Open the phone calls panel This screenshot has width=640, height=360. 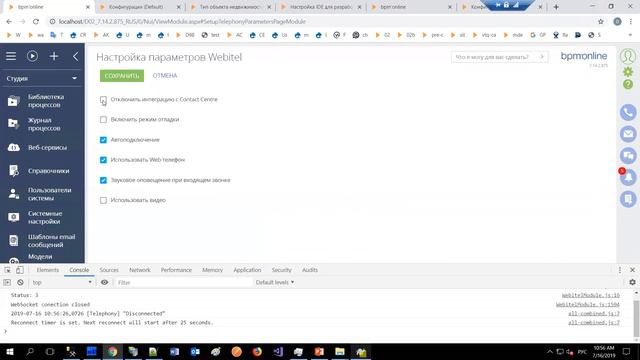628,113
